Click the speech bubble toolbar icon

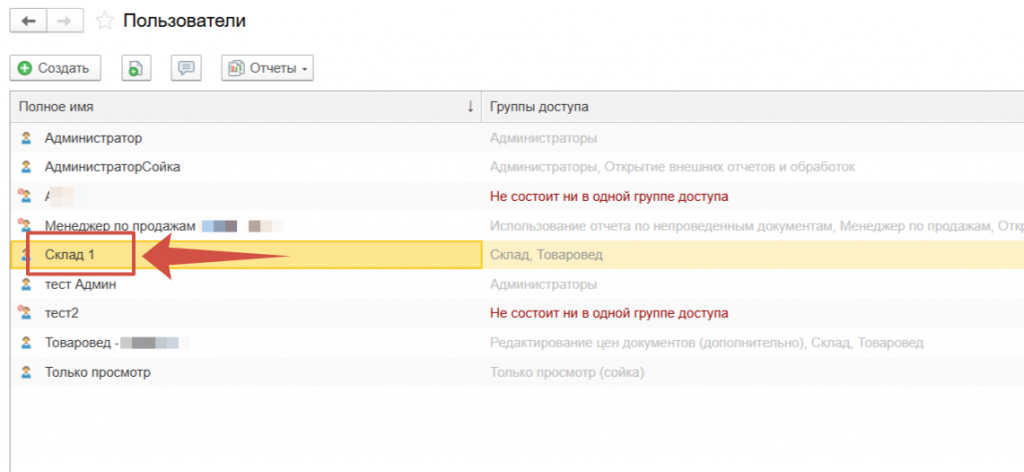pyautogui.click(x=186, y=68)
